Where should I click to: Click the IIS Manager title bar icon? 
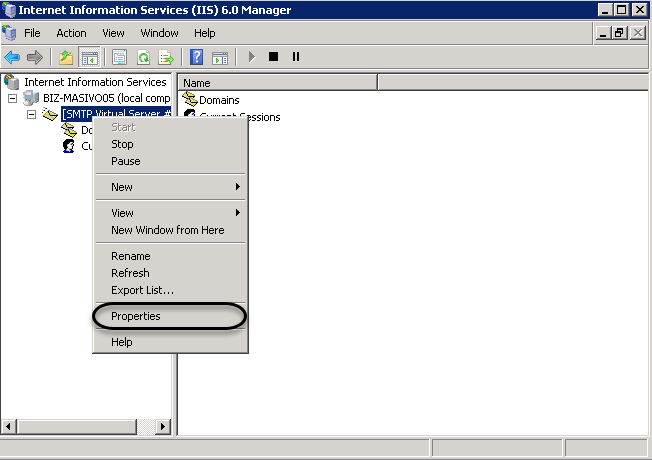click(x=9, y=10)
